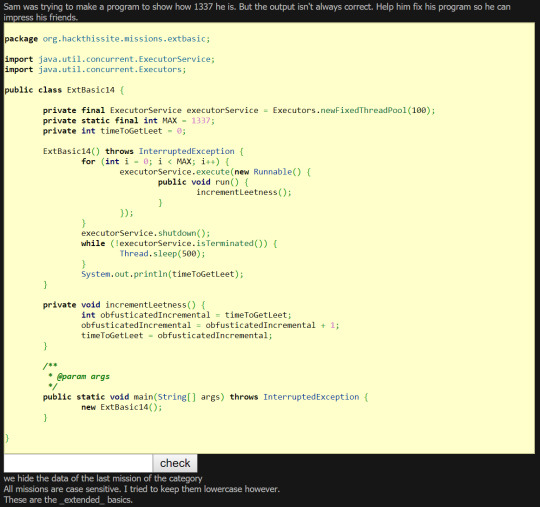Screen dimensions: 540x507
Task: Click the ExtBasic14() constructor signature
Action: pos(143,151)
